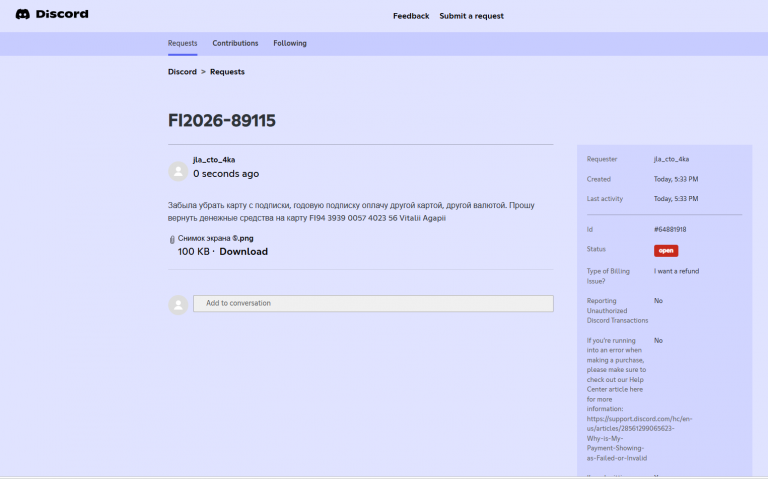Click the Requester value jla_cto_4ka in sidebar

click(671, 159)
